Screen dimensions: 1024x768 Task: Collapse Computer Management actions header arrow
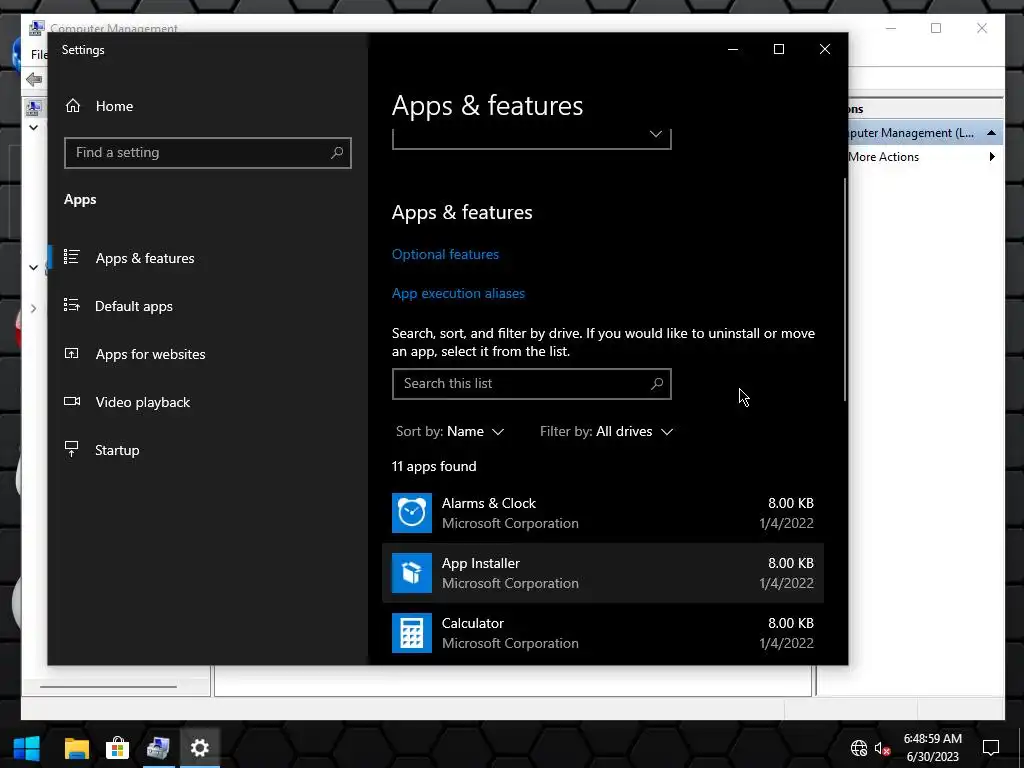[991, 133]
